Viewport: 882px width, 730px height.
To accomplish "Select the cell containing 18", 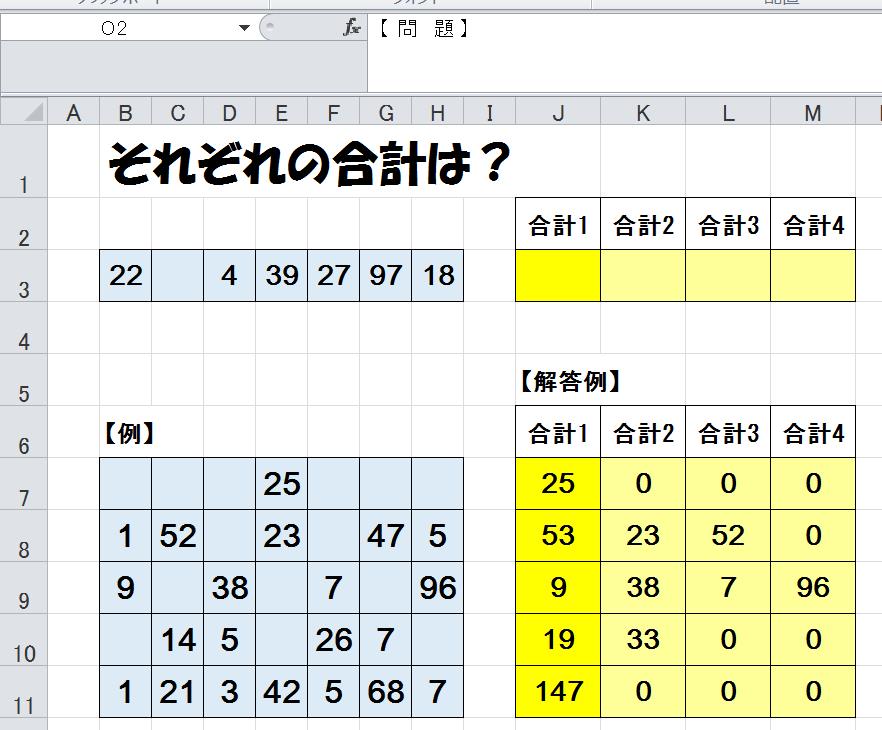I will [438, 276].
